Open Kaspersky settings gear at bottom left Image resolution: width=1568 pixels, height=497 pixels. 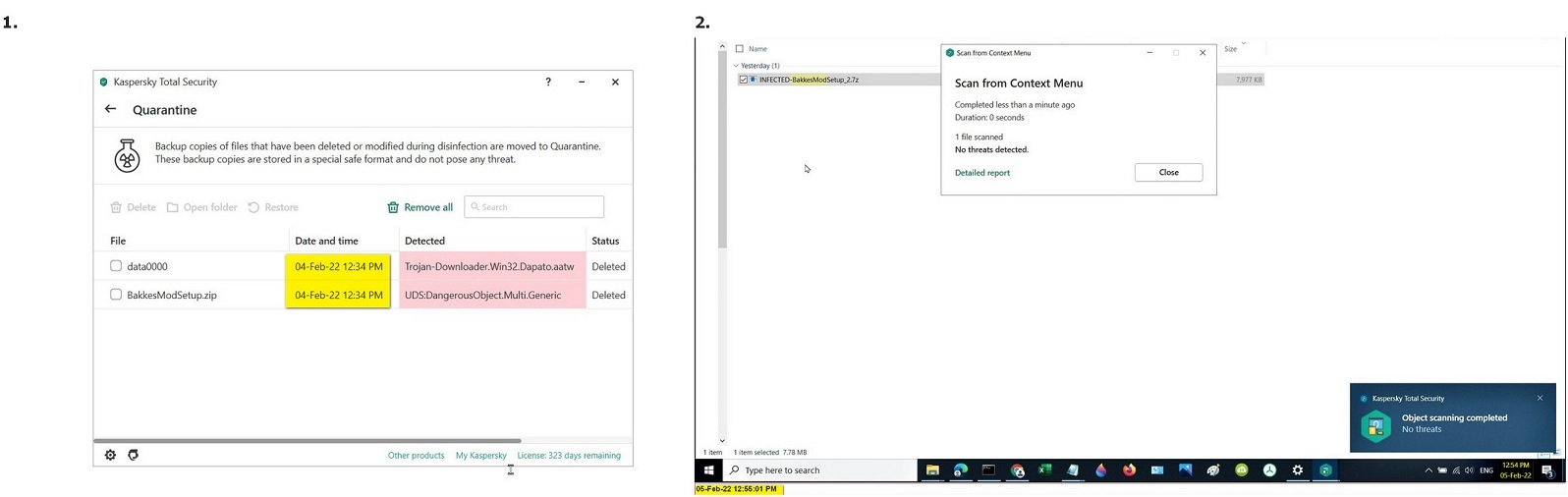[x=110, y=455]
